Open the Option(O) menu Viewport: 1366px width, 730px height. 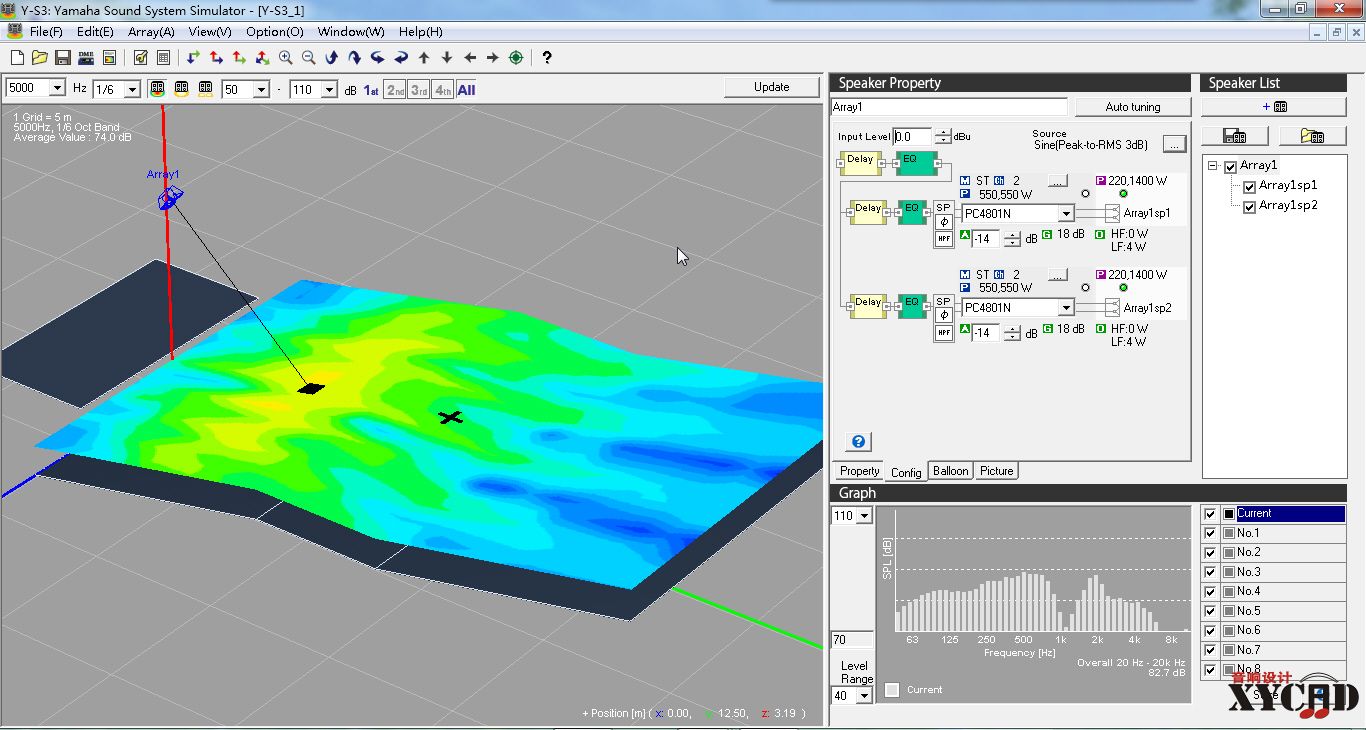pyautogui.click(x=274, y=32)
